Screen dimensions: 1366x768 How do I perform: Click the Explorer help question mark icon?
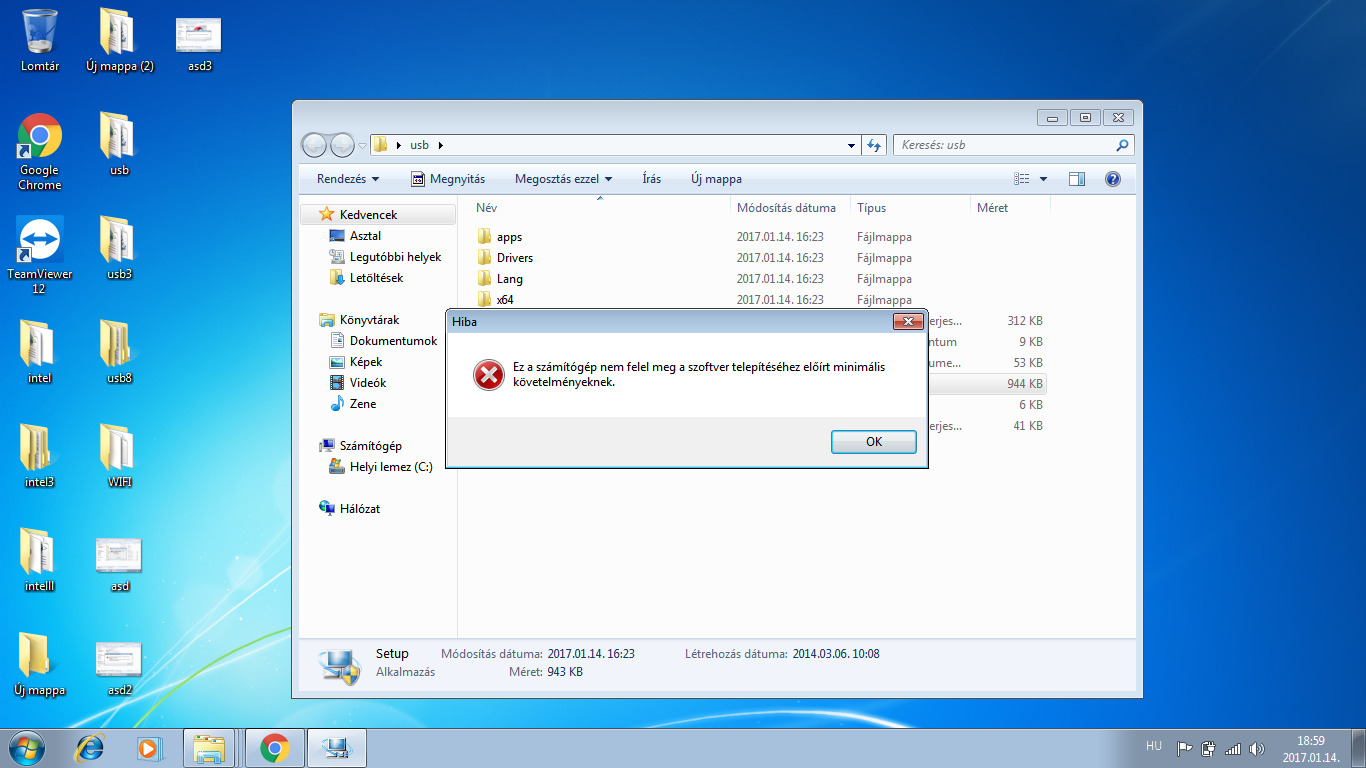(1112, 179)
